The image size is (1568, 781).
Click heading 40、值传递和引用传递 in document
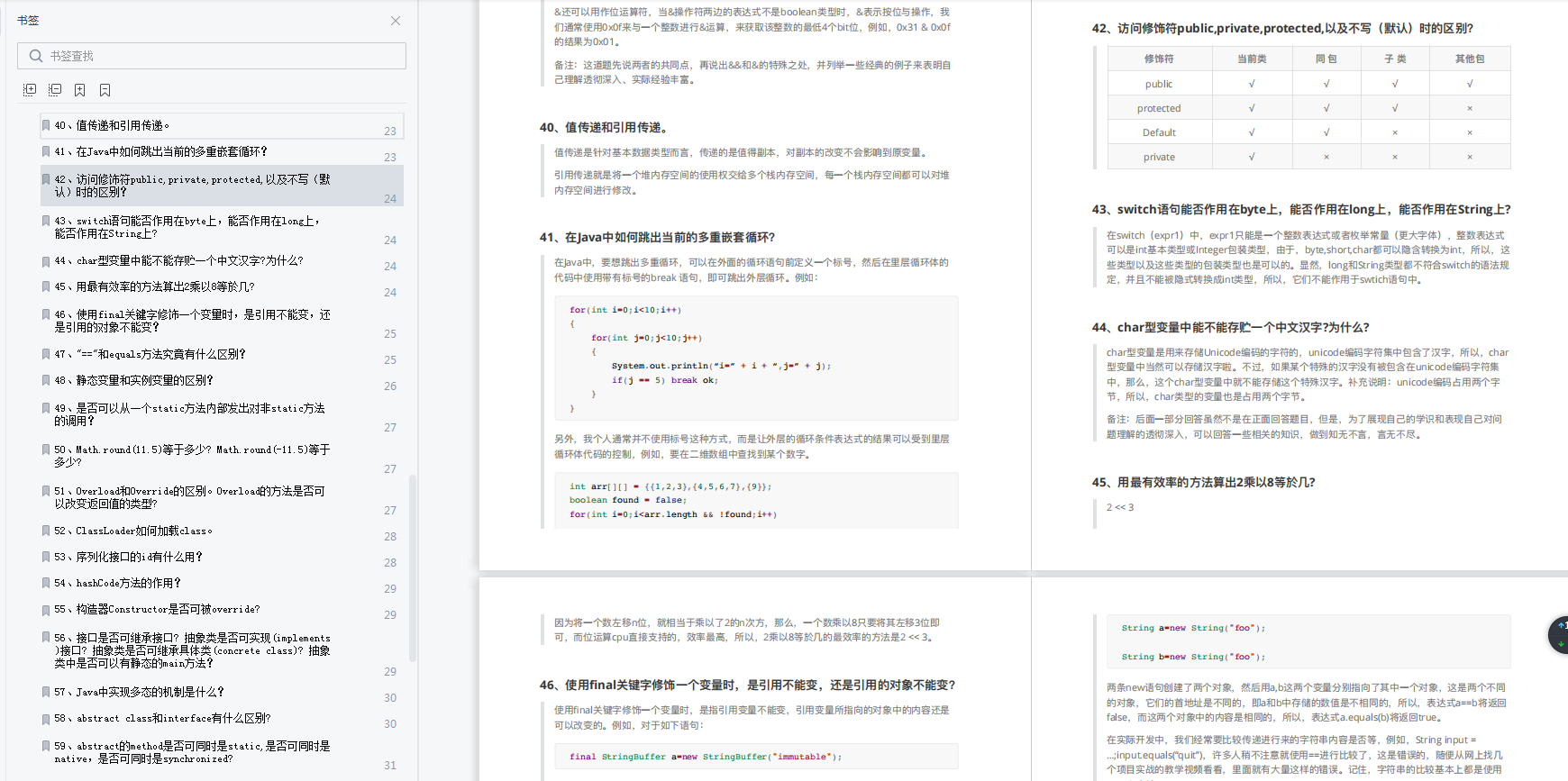[x=603, y=127]
